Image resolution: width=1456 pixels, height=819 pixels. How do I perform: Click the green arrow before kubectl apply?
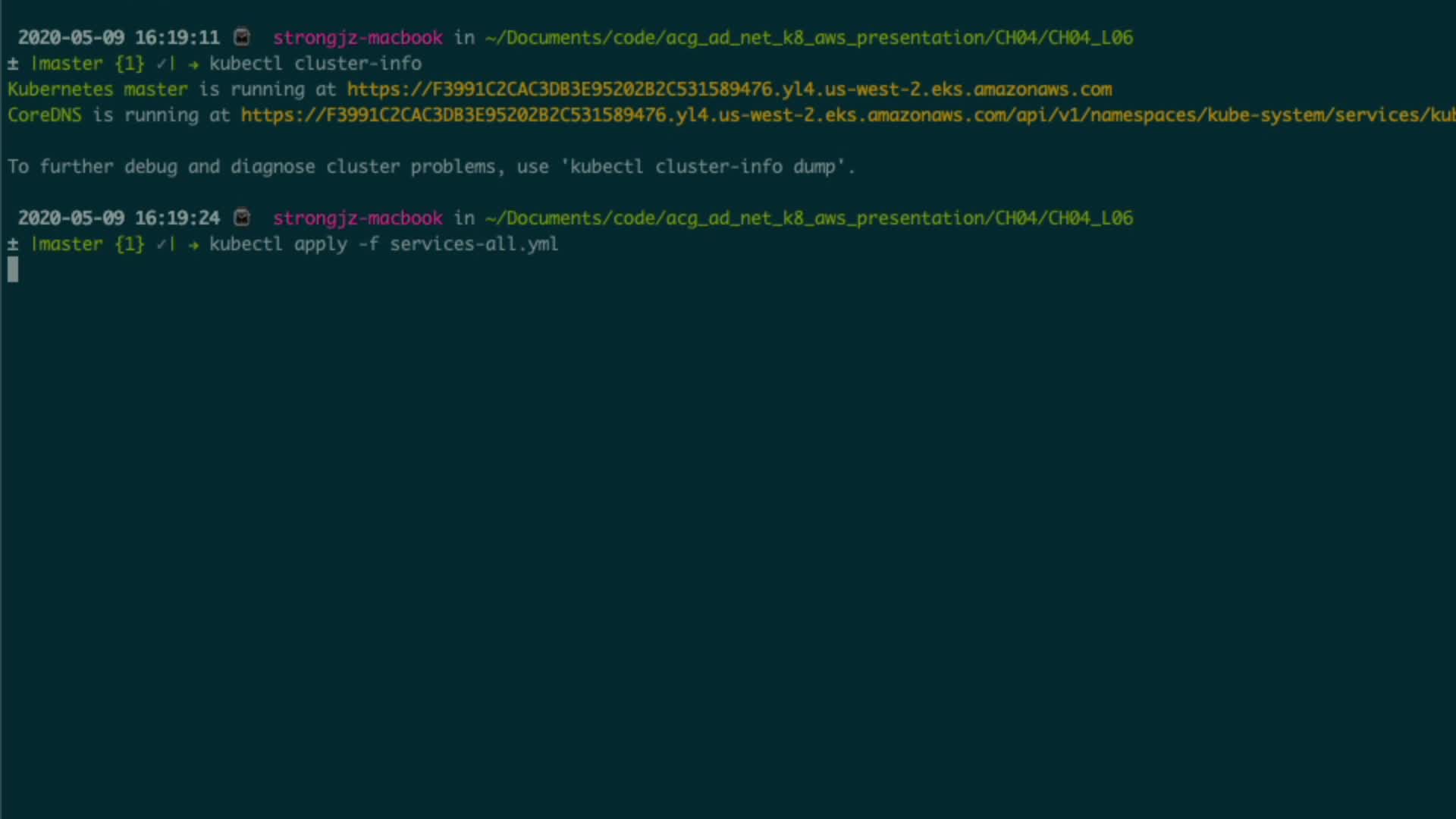click(193, 244)
